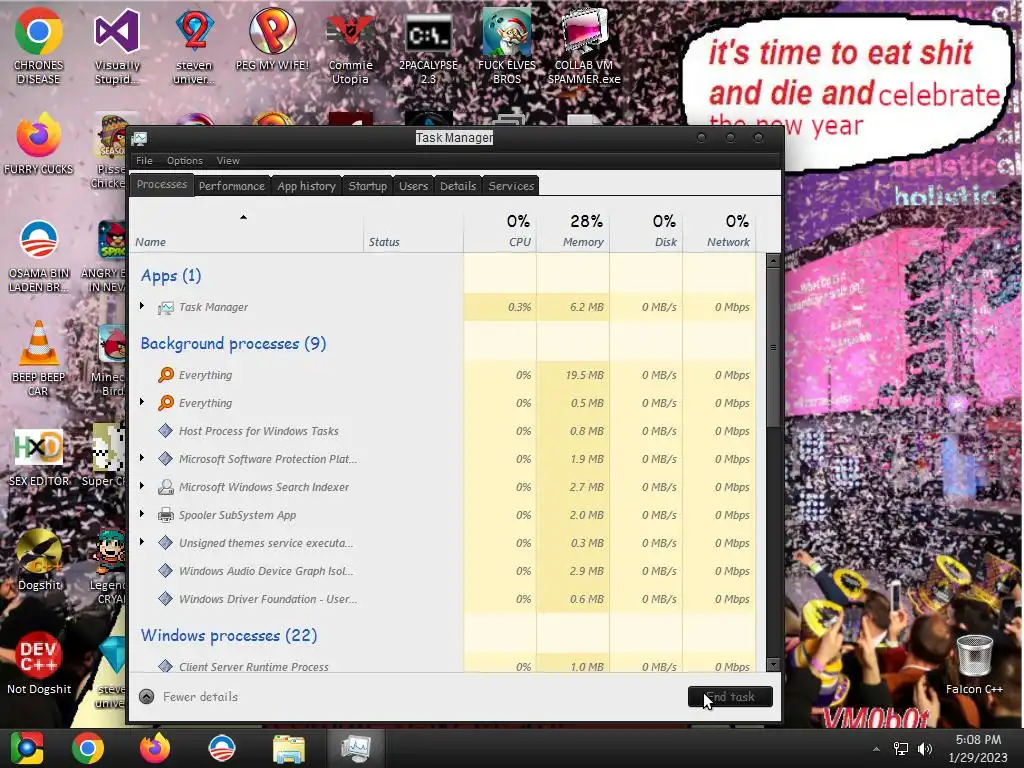This screenshot has height=768, width=1024.
Task: Open the steven univer desktop shortcut
Action: point(194,46)
